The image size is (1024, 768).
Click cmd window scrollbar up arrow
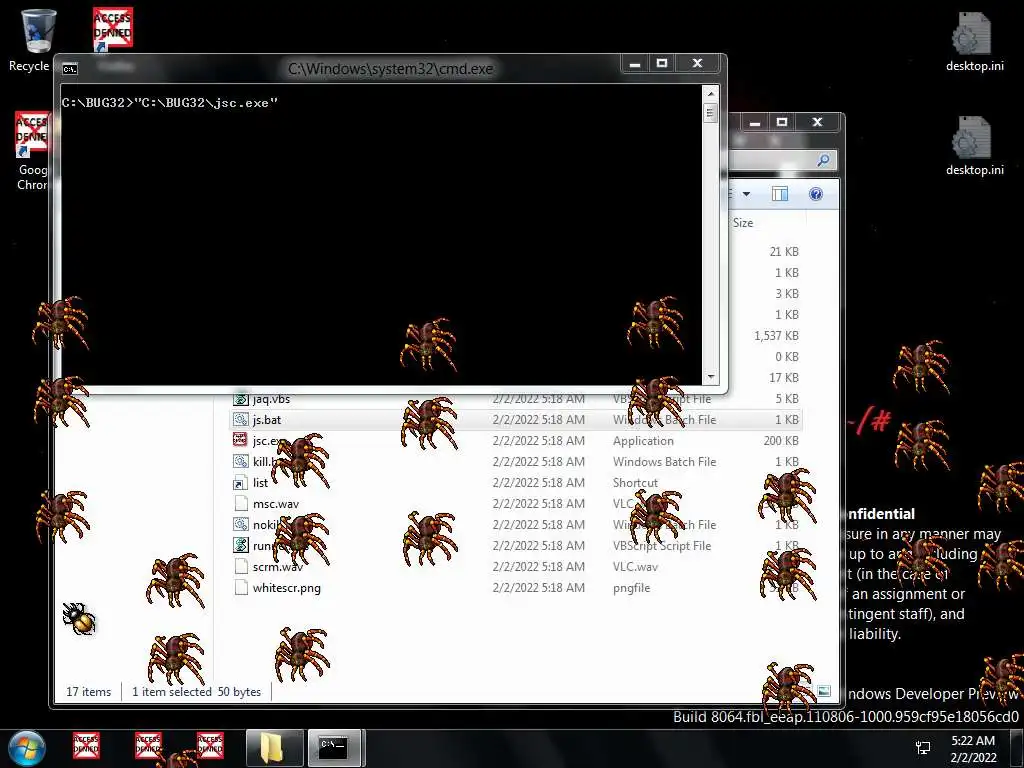(x=711, y=94)
